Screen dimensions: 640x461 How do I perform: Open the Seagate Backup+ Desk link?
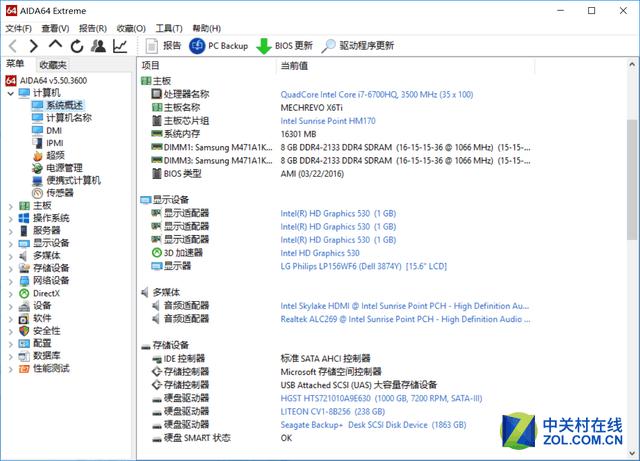373,425
